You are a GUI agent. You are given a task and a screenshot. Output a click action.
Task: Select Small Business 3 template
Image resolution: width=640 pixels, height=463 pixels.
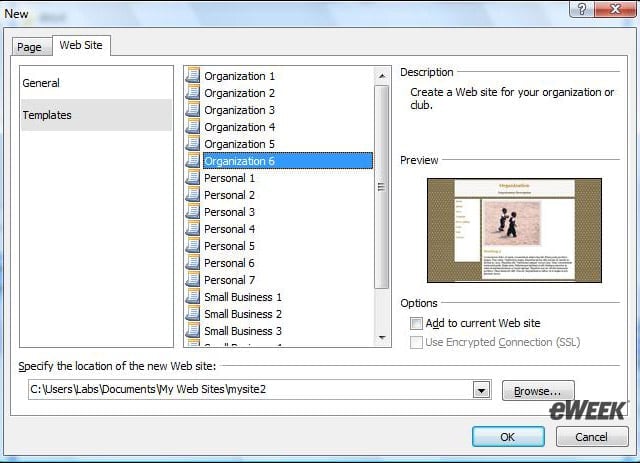click(x=243, y=331)
